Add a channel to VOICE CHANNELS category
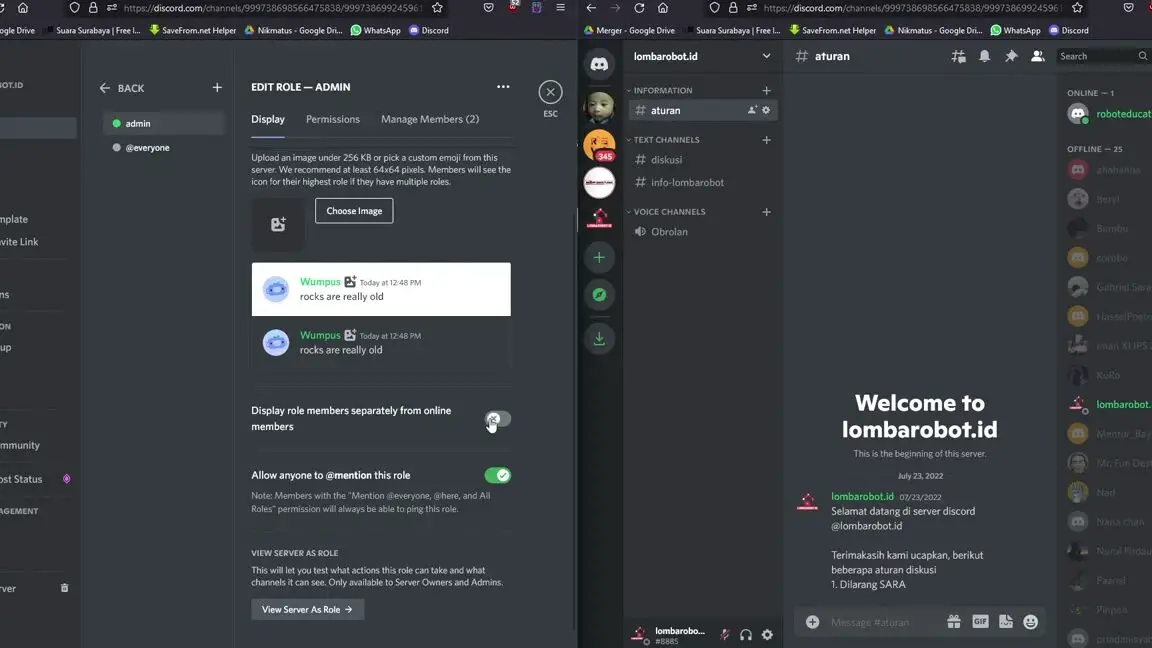1152x648 pixels. coord(766,212)
